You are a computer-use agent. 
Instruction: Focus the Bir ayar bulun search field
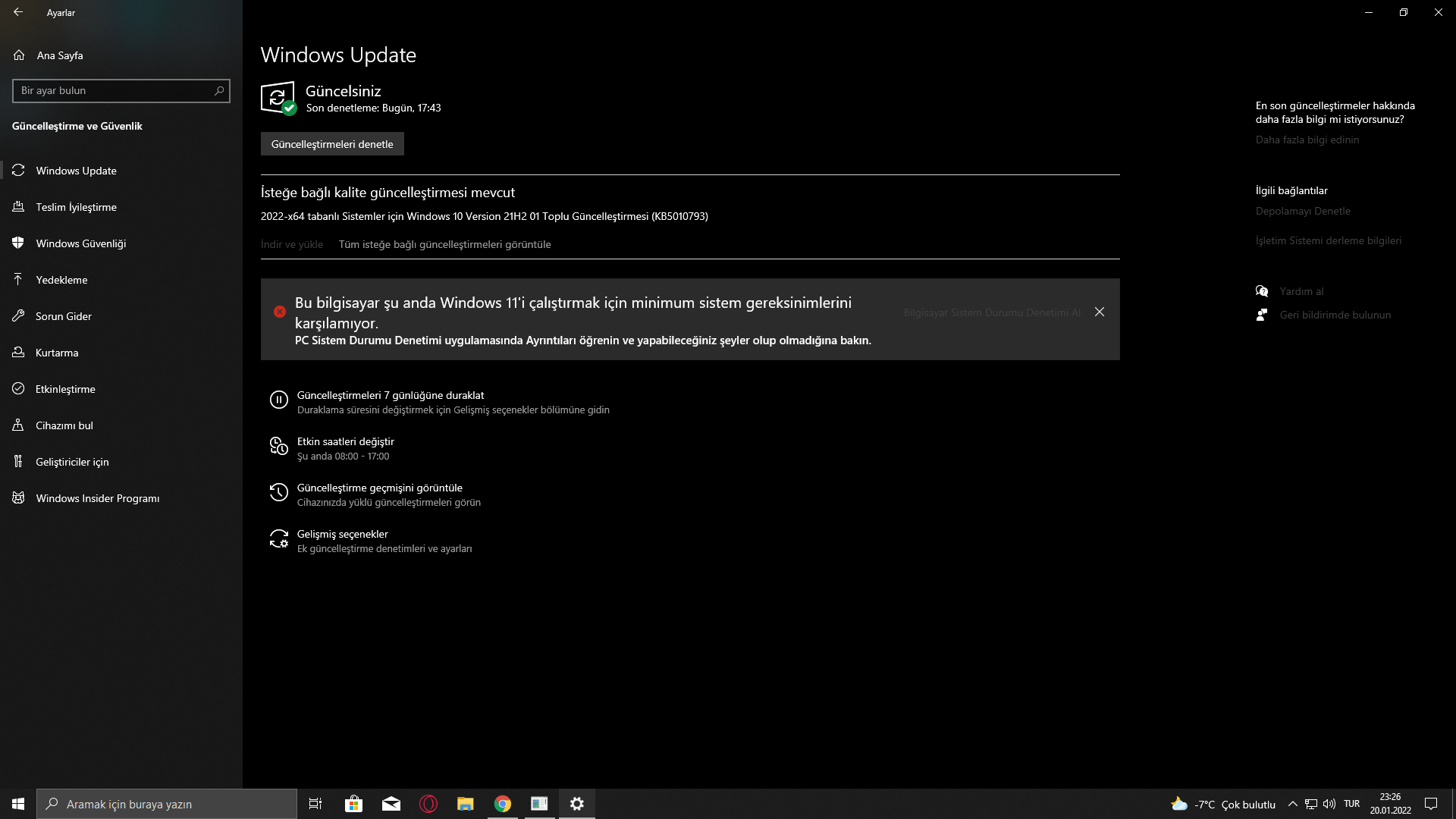pyautogui.click(x=121, y=91)
